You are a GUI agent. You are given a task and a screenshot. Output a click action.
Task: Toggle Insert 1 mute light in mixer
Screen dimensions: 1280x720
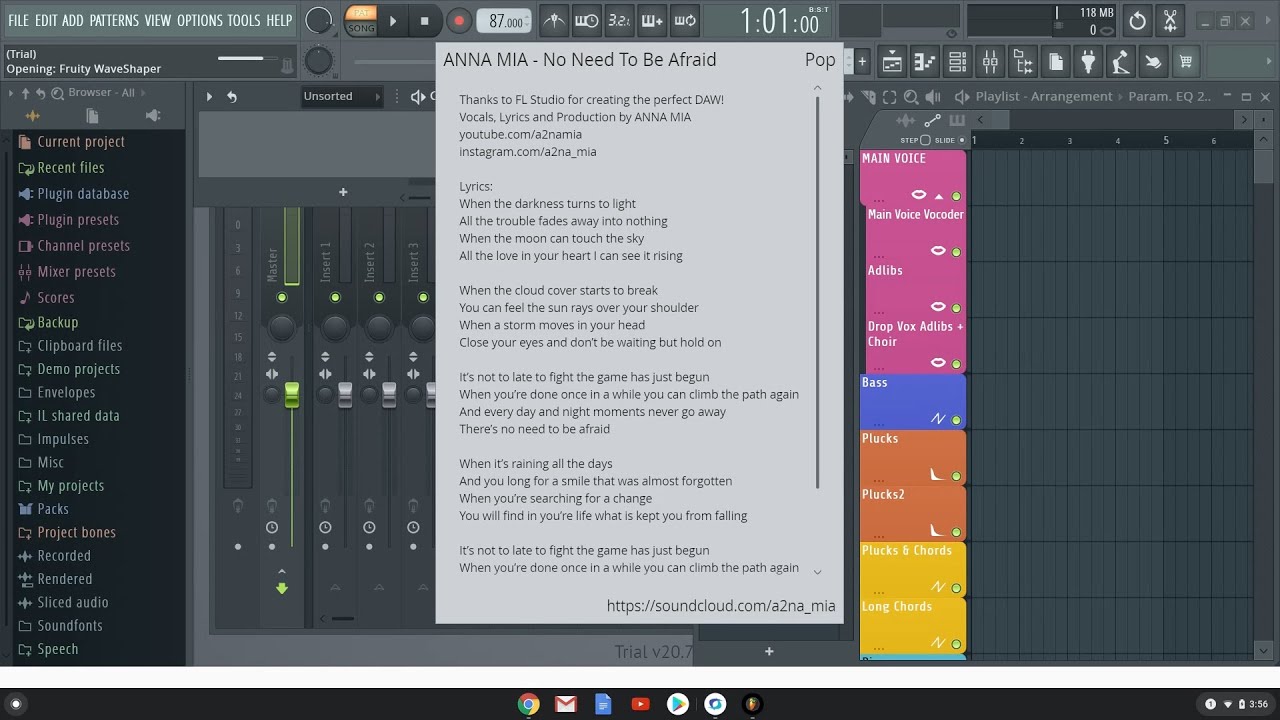click(x=335, y=297)
